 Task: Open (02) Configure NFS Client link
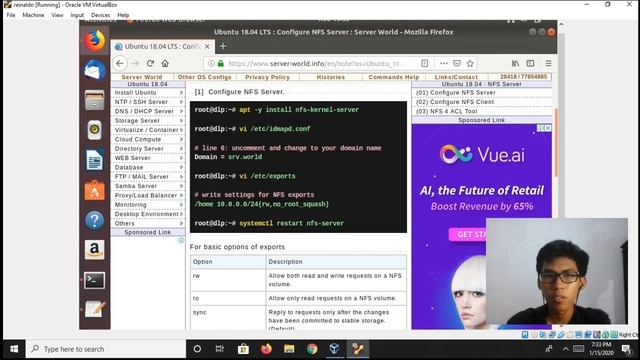click(x=455, y=102)
